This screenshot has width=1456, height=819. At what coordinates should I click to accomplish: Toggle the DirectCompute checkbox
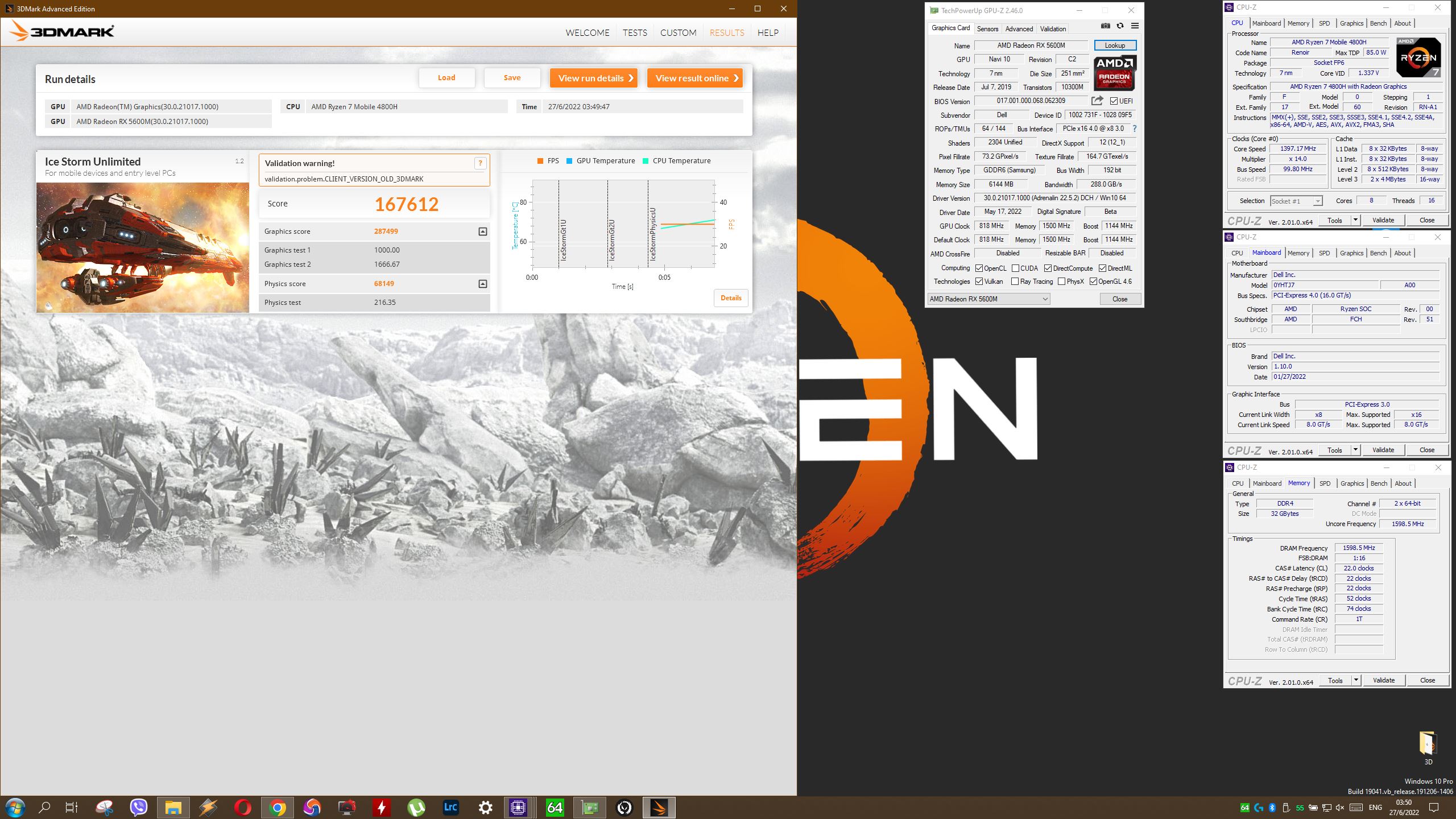coord(1048,268)
